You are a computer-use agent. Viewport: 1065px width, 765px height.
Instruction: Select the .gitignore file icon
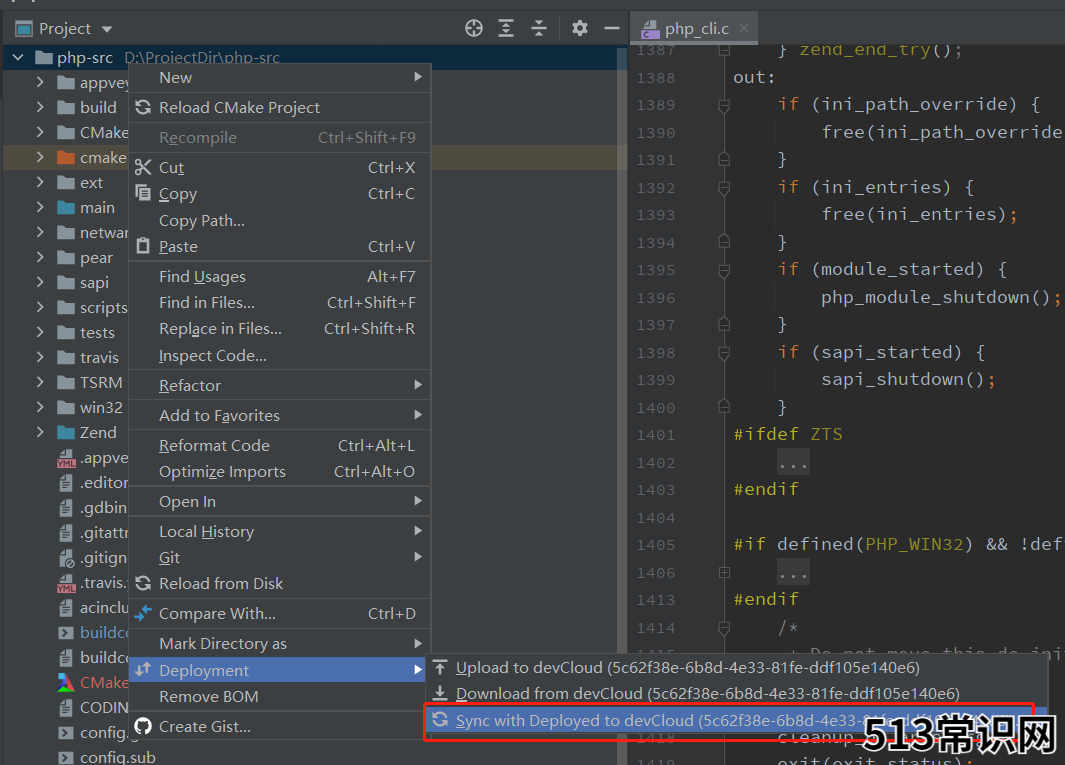pyautogui.click(x=66, y=558)
